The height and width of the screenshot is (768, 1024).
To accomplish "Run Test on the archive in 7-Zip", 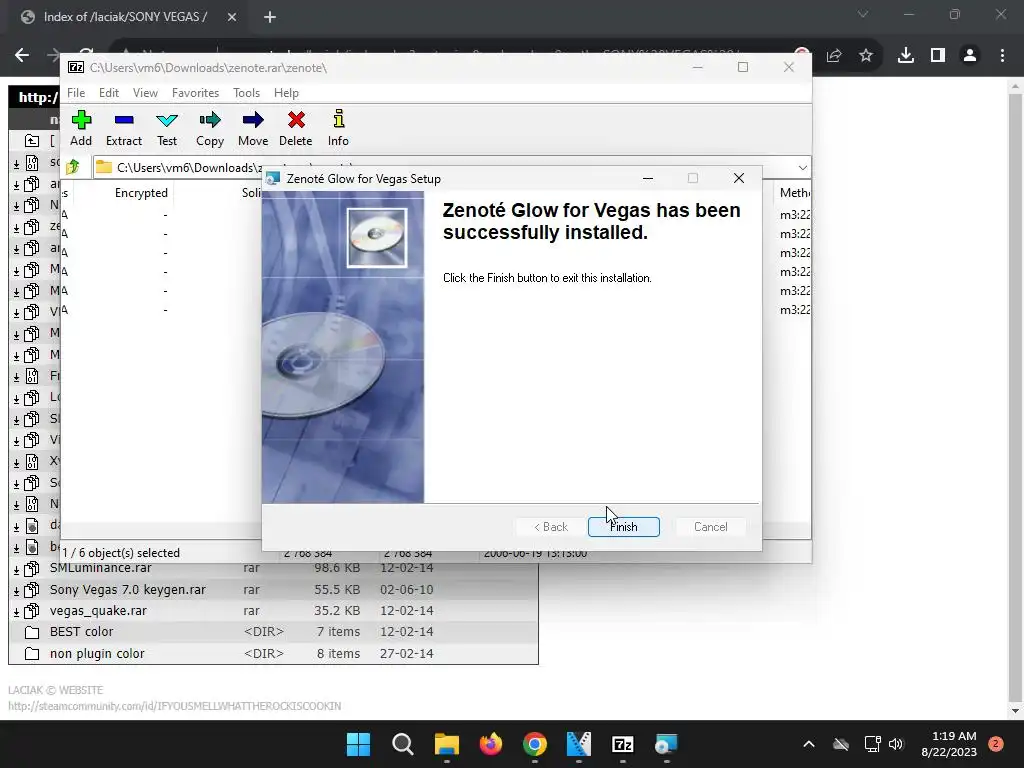I will (167, 129).
